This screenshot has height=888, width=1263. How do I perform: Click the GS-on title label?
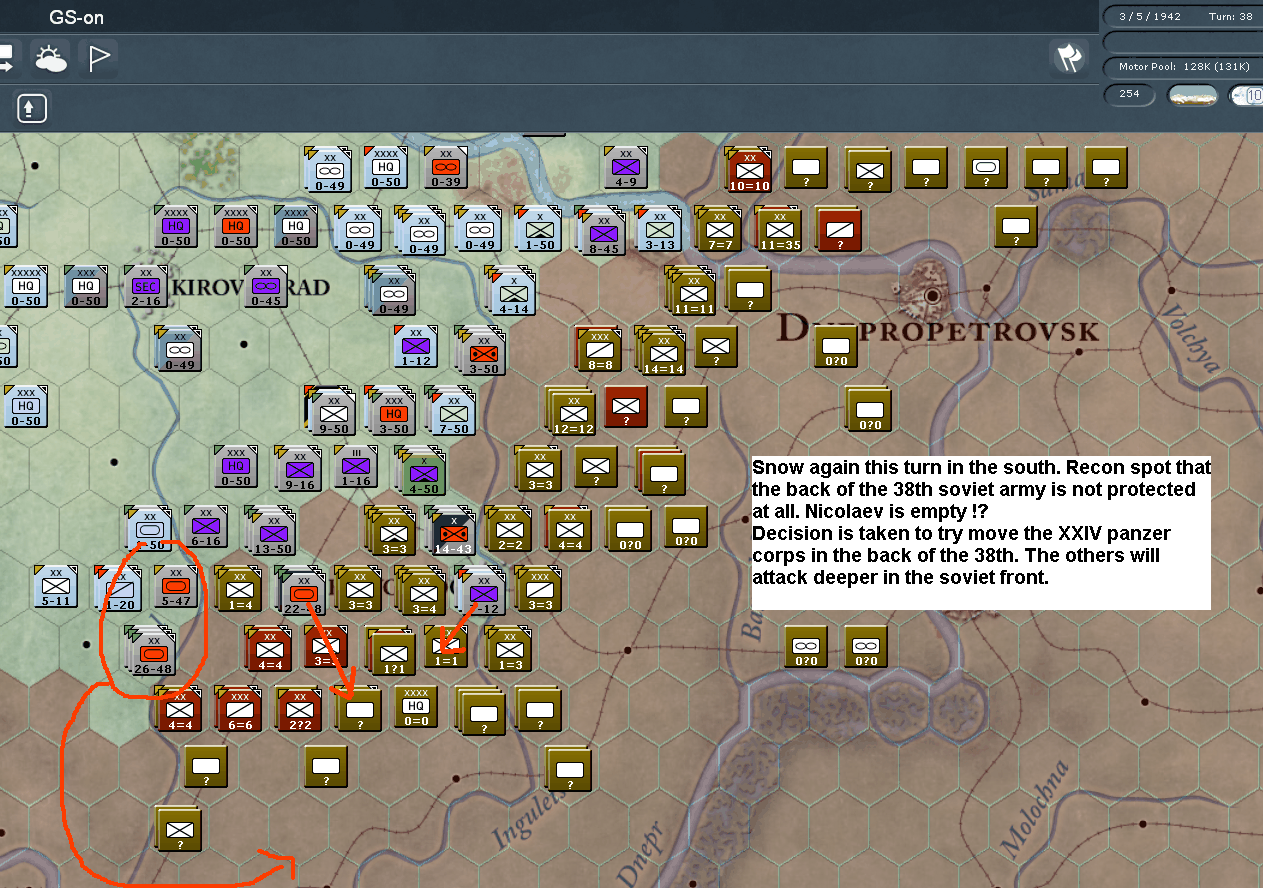[76, 17]
